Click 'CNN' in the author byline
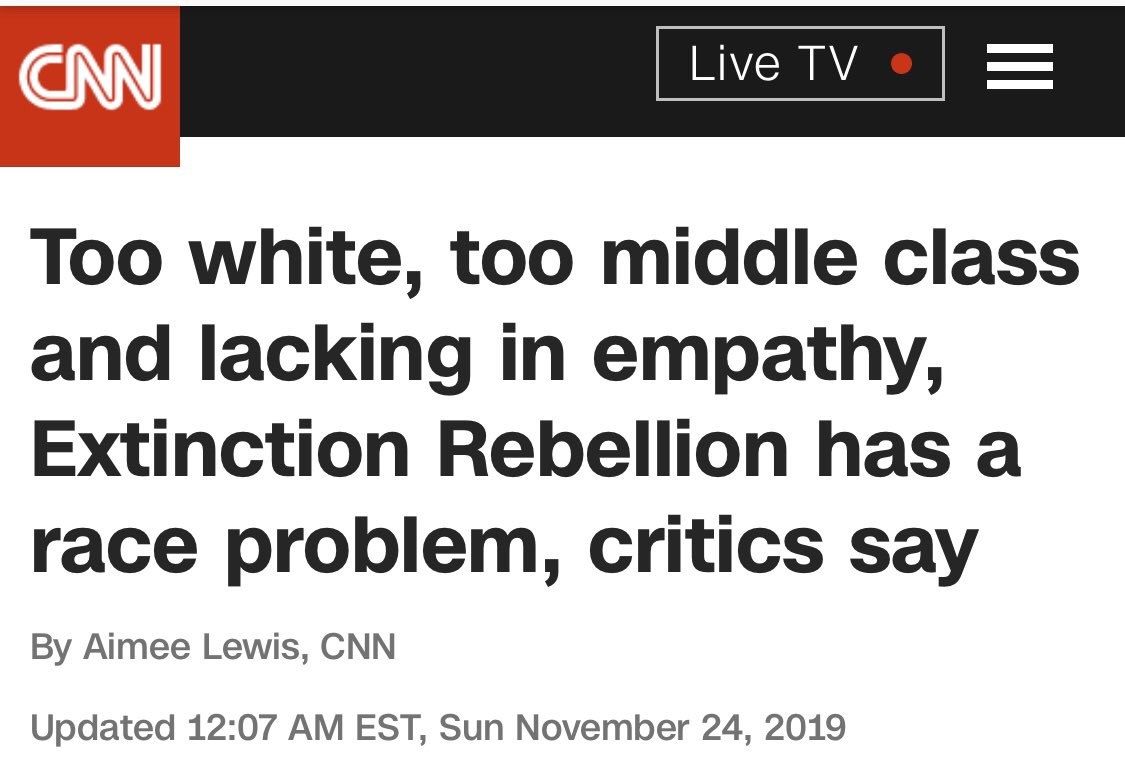The width and height of the screenshot is (1125, 759). click(358, 648)
